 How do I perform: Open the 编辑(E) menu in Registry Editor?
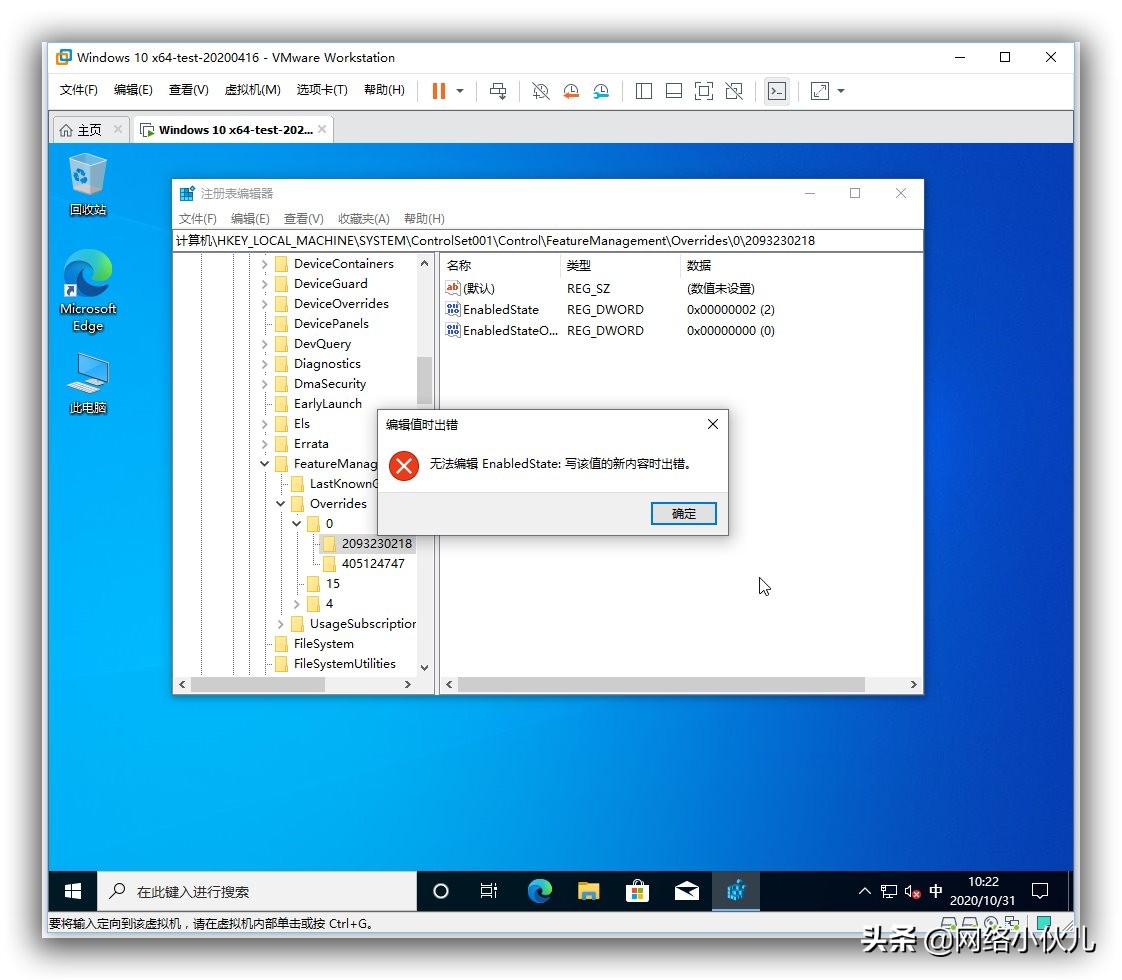click(x=249, y=218)
